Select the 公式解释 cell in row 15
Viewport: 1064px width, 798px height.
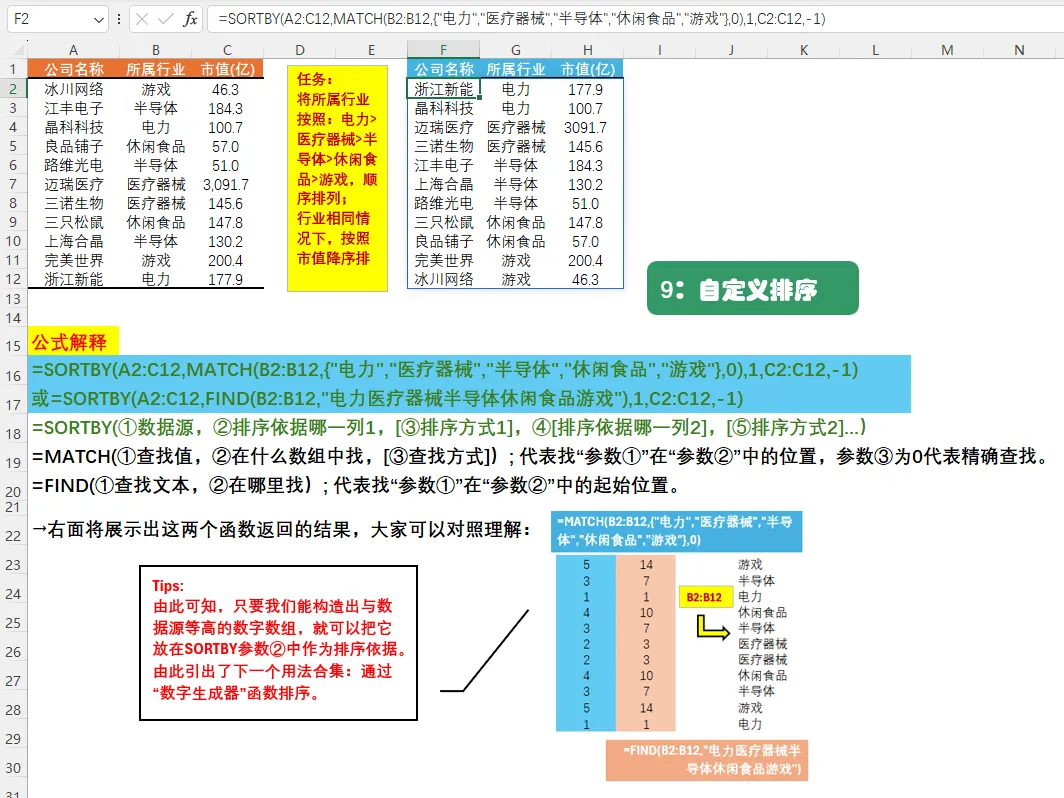pyautogui.click(x=73, y=341)
